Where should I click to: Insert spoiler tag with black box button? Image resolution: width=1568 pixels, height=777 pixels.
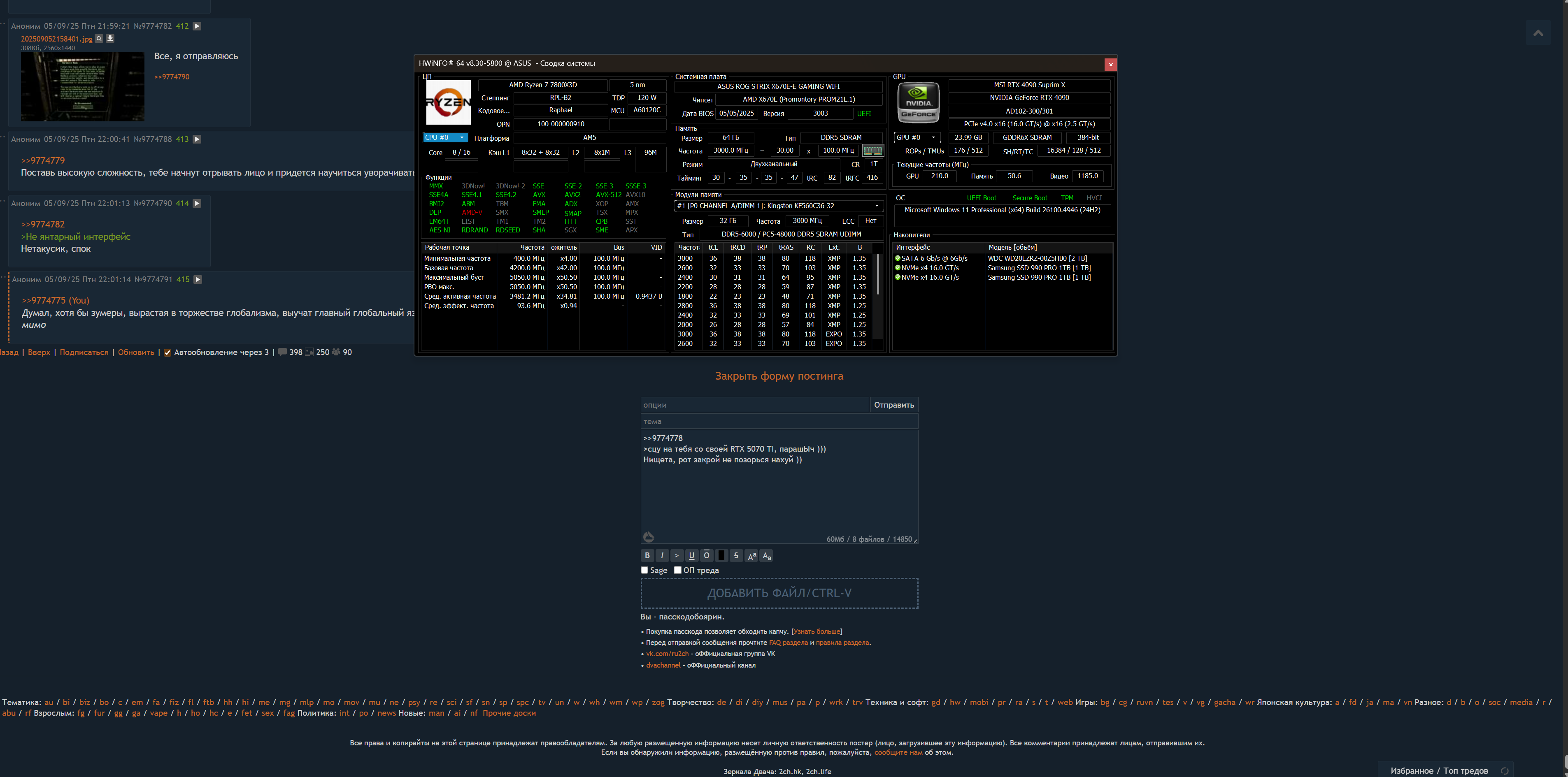pos(721,556)
